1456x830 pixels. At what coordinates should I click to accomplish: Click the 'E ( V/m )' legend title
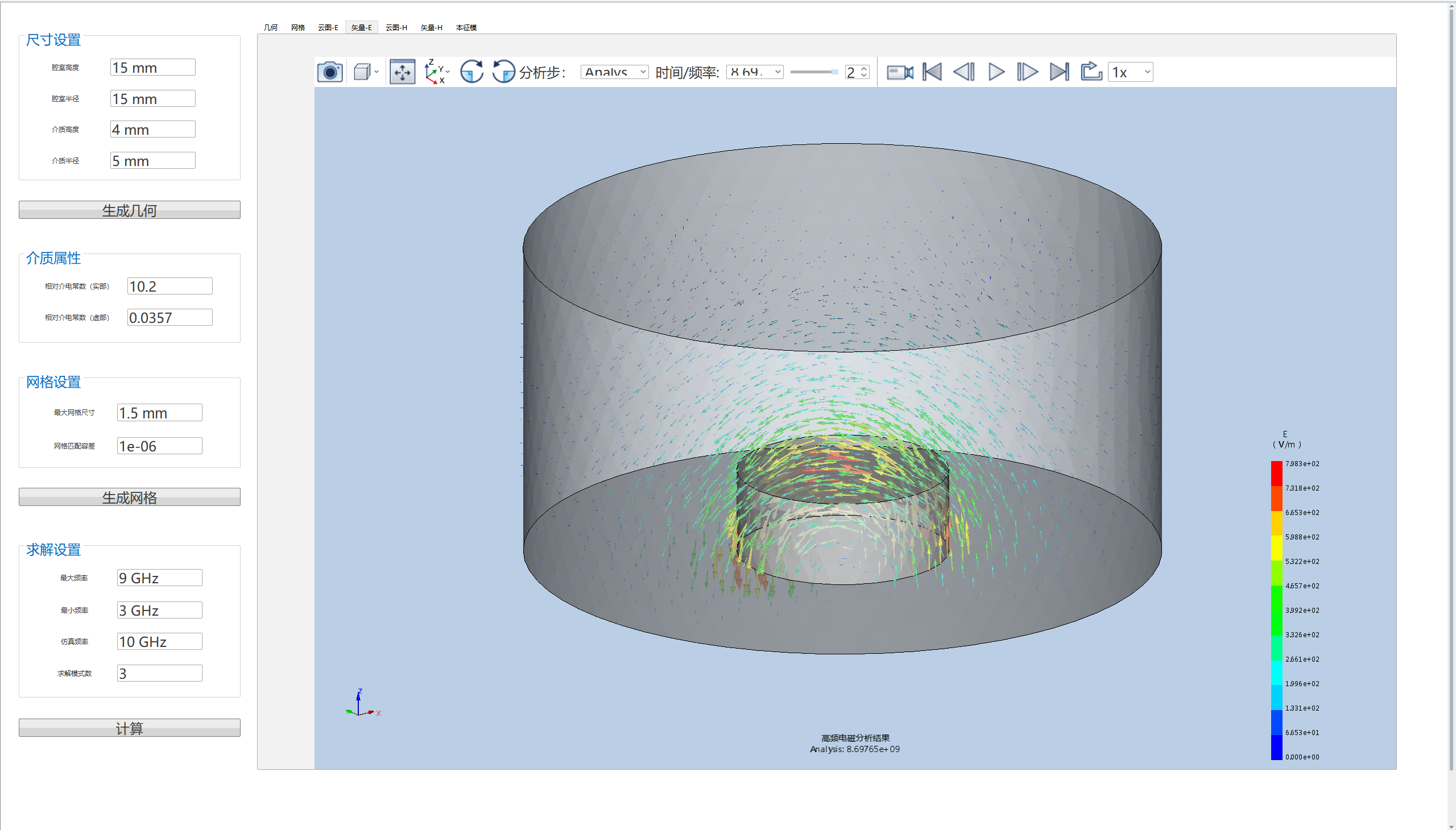[1286, 439]
